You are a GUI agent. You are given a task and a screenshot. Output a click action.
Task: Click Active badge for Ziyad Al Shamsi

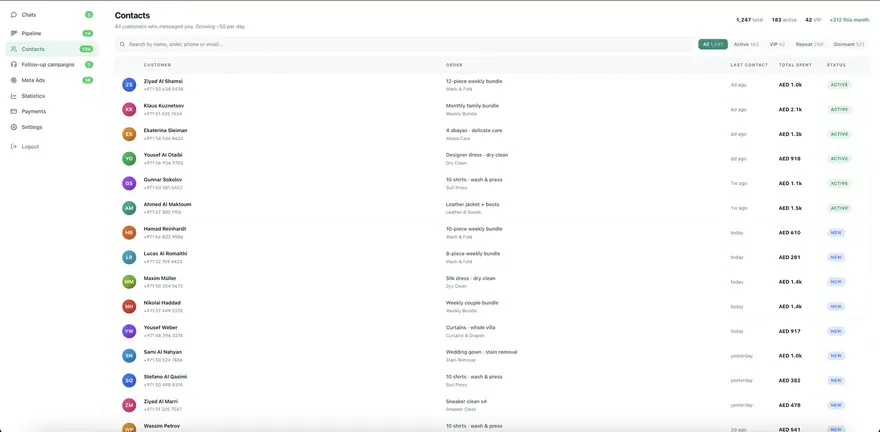point(839,85)
